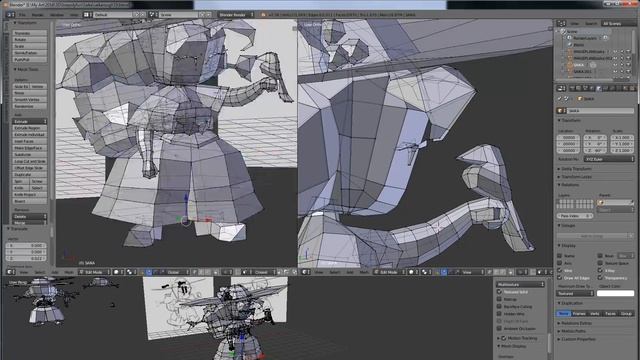
Task: Open the Extrude dropdown in tool shelf
Action: 30,122
